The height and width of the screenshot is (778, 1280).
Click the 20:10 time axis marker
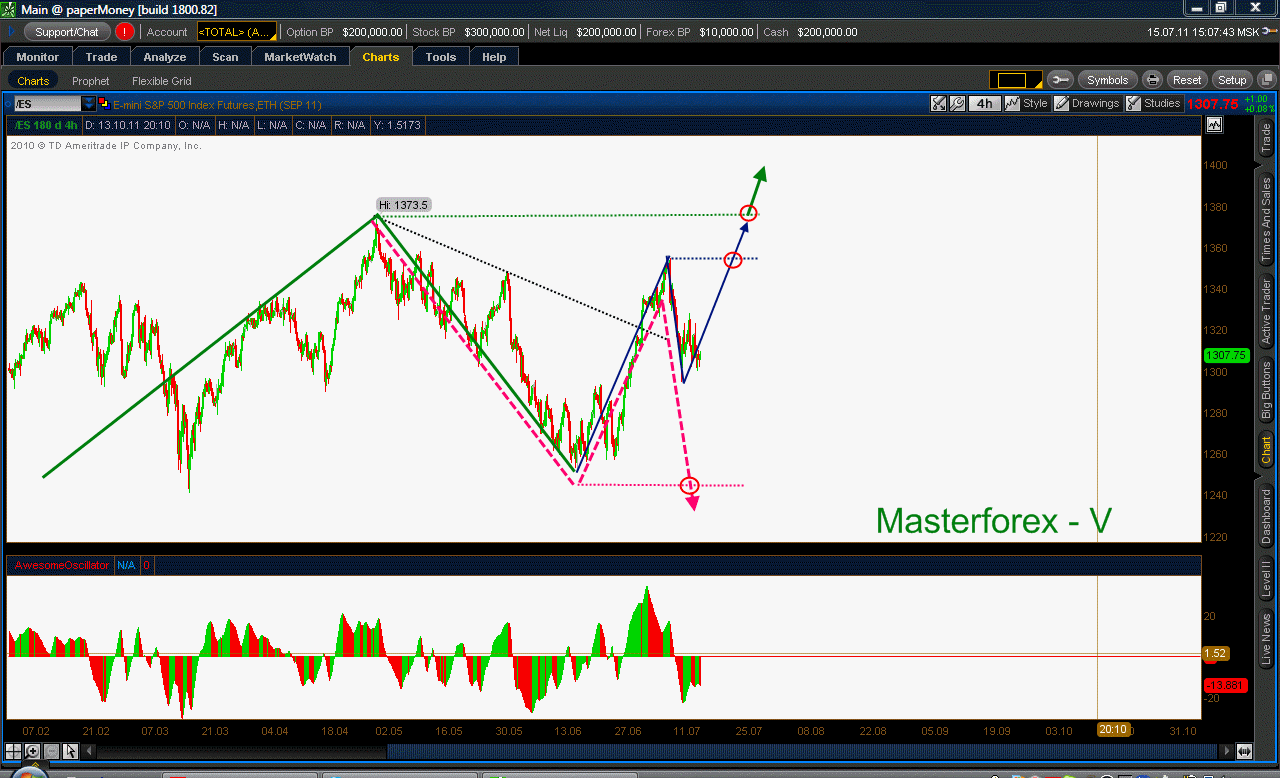[x=1113, y=730]
